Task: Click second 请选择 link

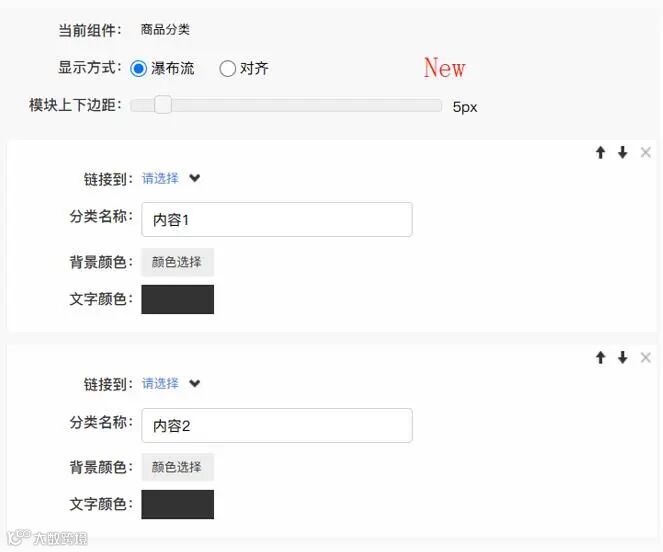Action: (160, 384)
